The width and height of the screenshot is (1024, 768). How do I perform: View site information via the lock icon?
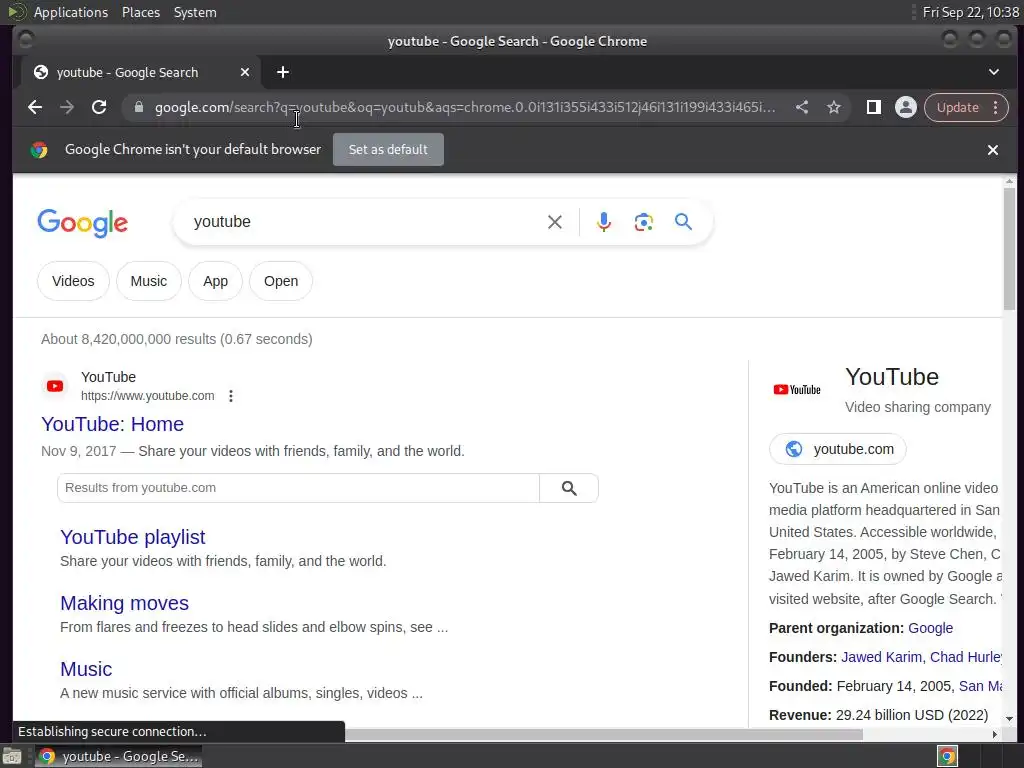[x=138, y=107]
